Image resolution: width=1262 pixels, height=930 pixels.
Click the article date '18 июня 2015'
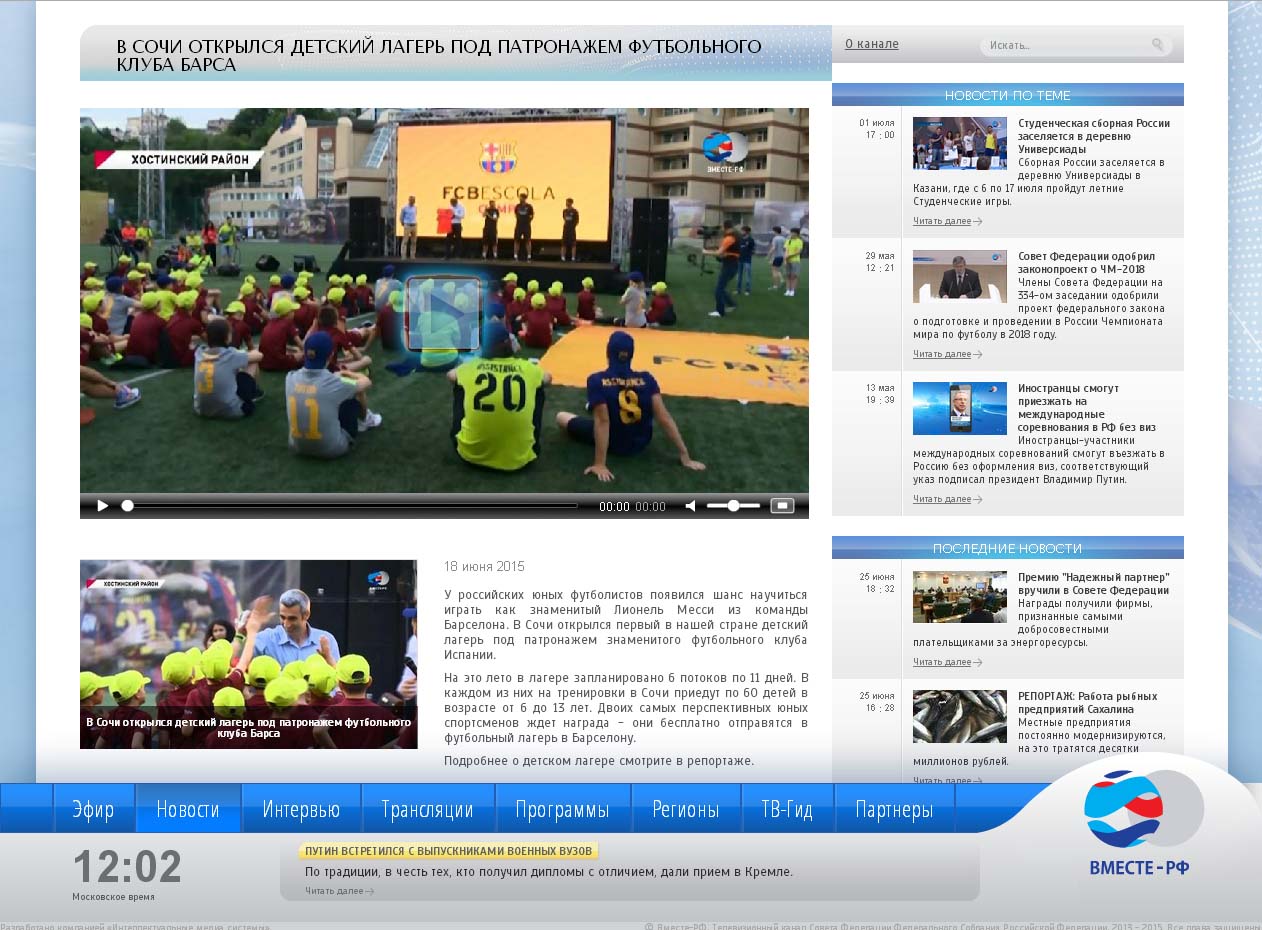(x=484, y=566)
